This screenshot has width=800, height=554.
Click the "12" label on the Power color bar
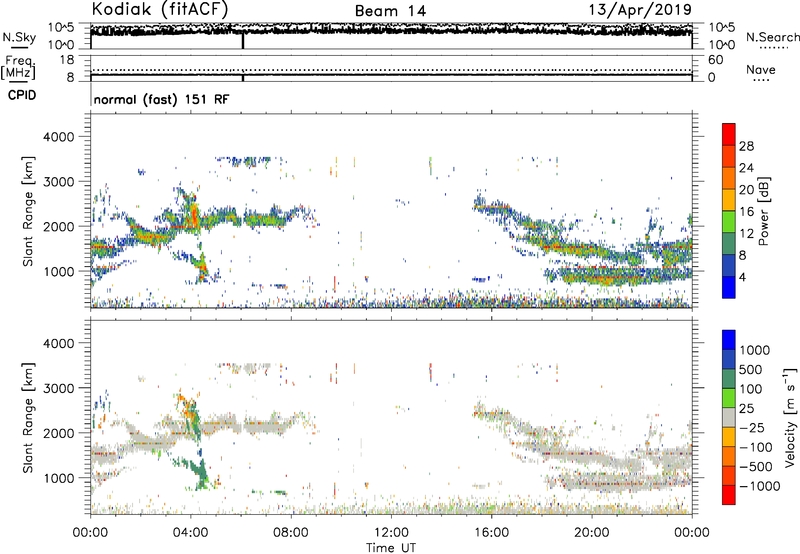coord(746,234)
